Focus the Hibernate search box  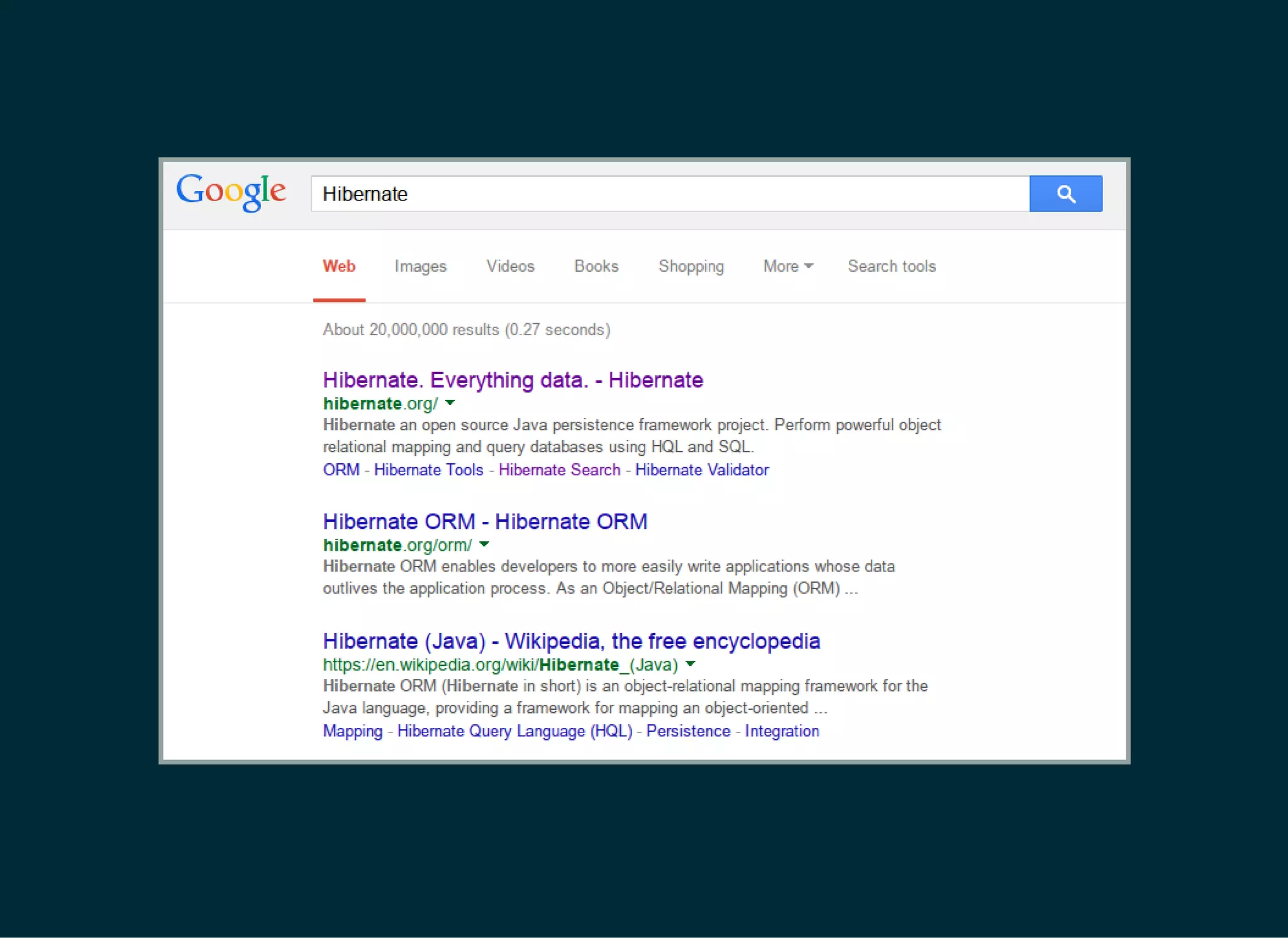point(670,194)
